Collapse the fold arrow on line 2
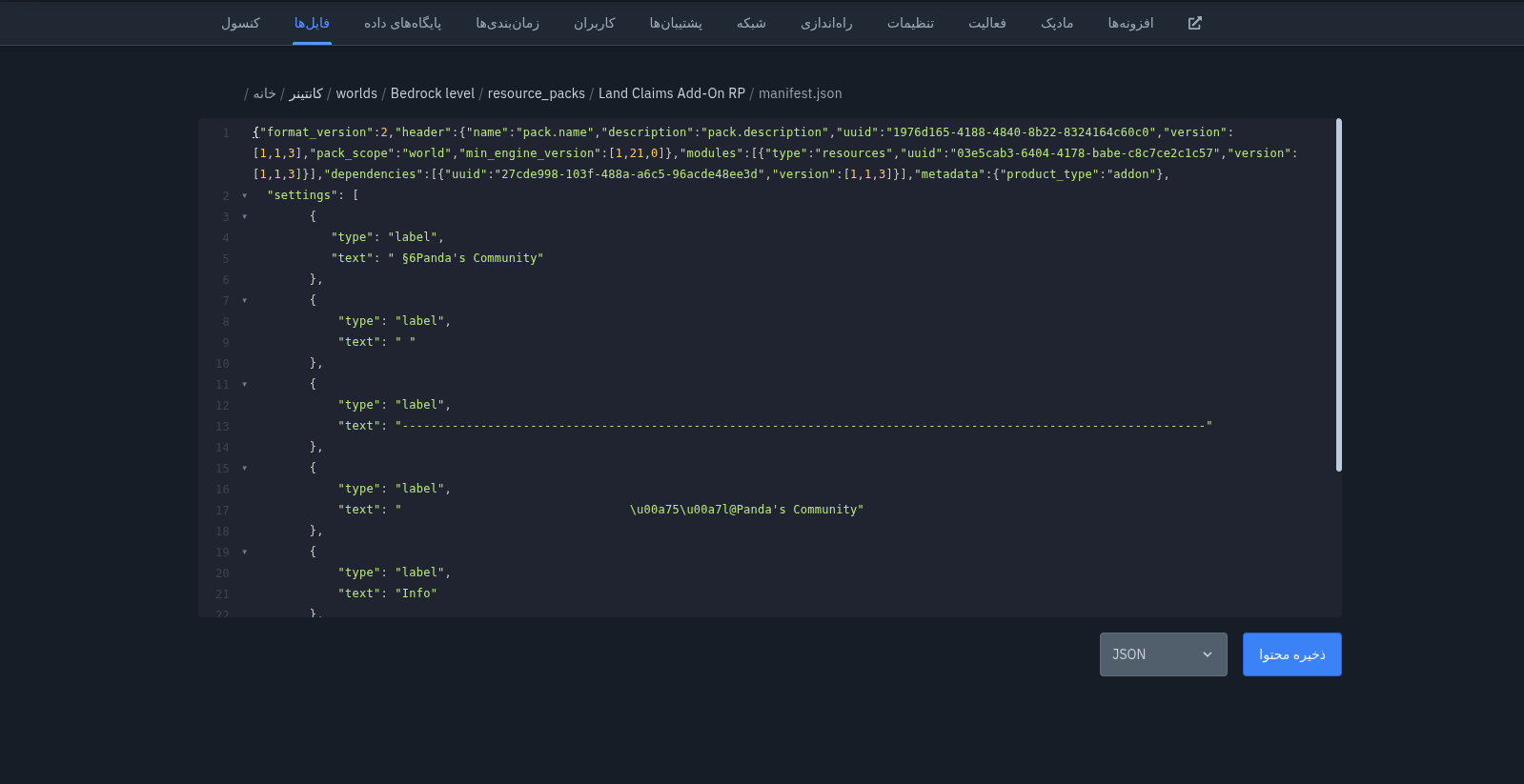This screenshot has height=784, width=1524. pos(245,195)
